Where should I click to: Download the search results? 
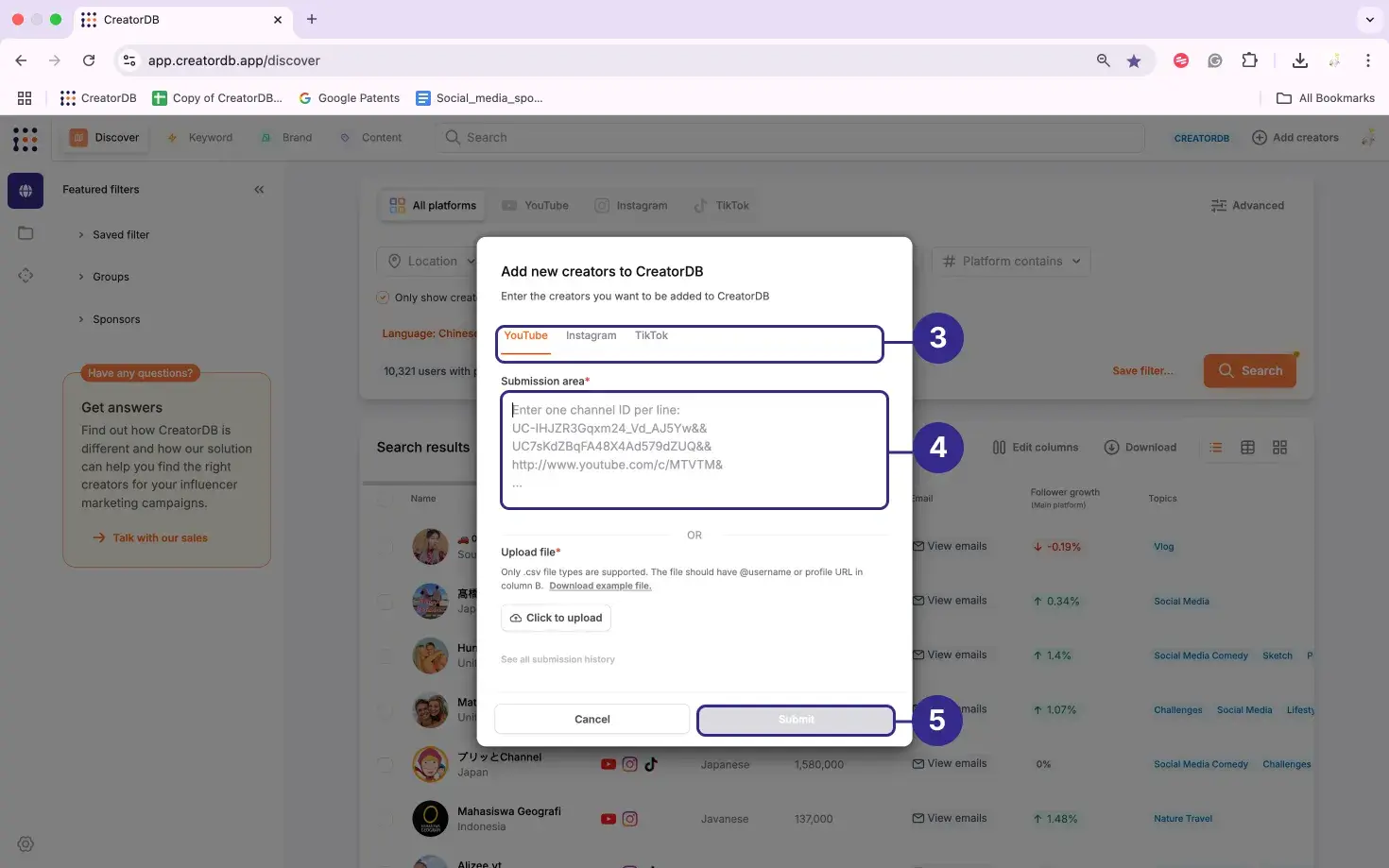(x=1140, y=448)
